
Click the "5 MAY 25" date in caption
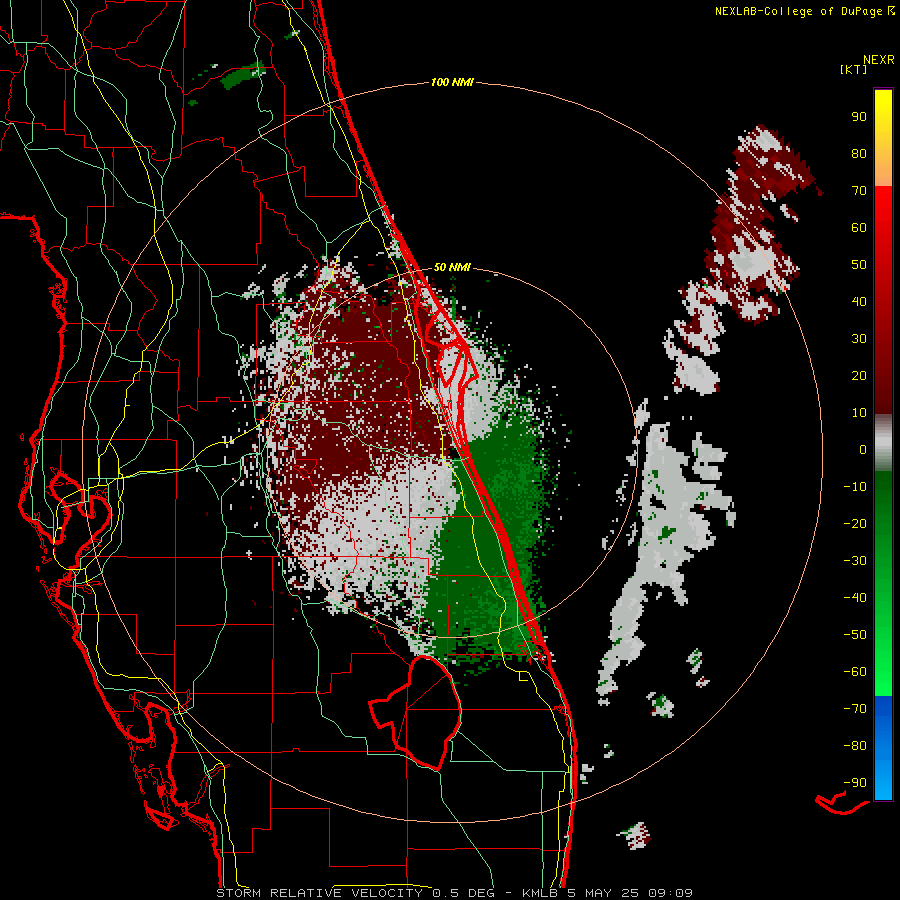tap(603, 893)
